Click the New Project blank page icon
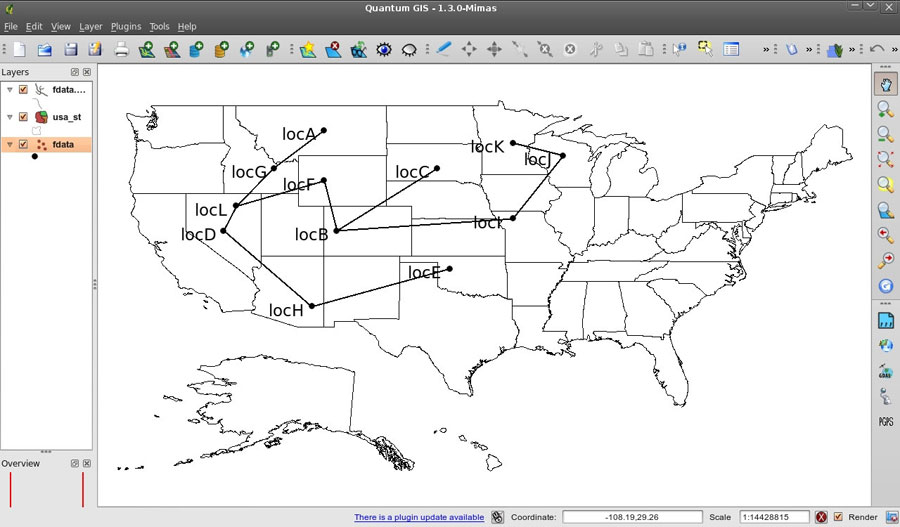 [x=19, y=49]
